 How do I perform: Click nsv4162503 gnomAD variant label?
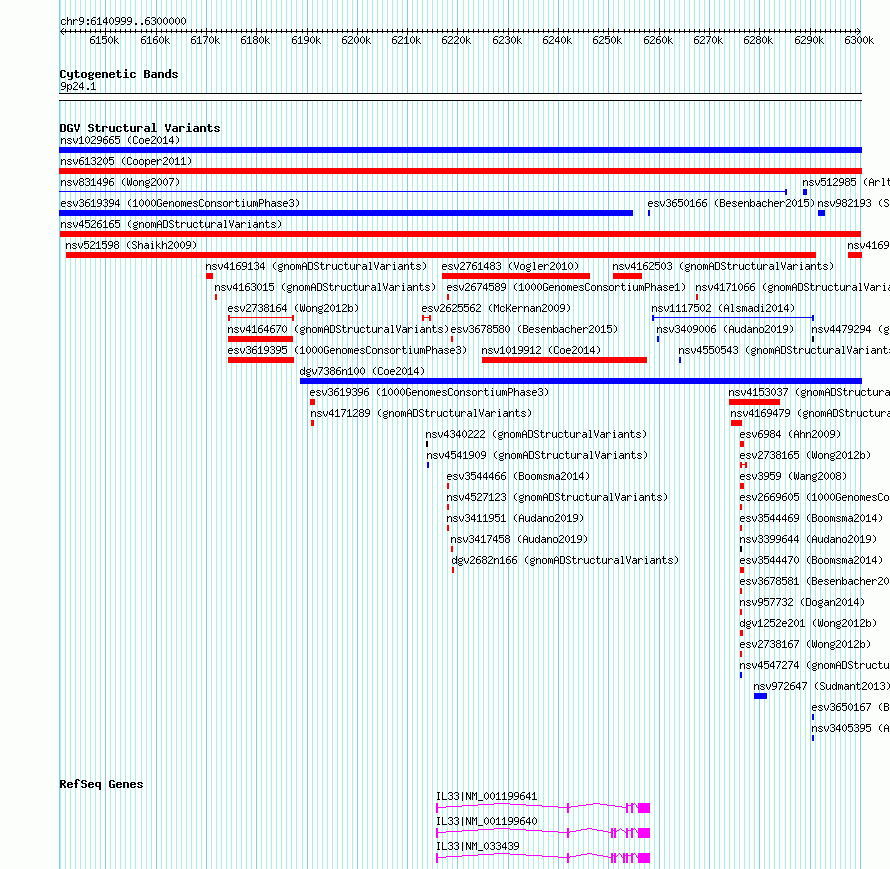point(723,266)
